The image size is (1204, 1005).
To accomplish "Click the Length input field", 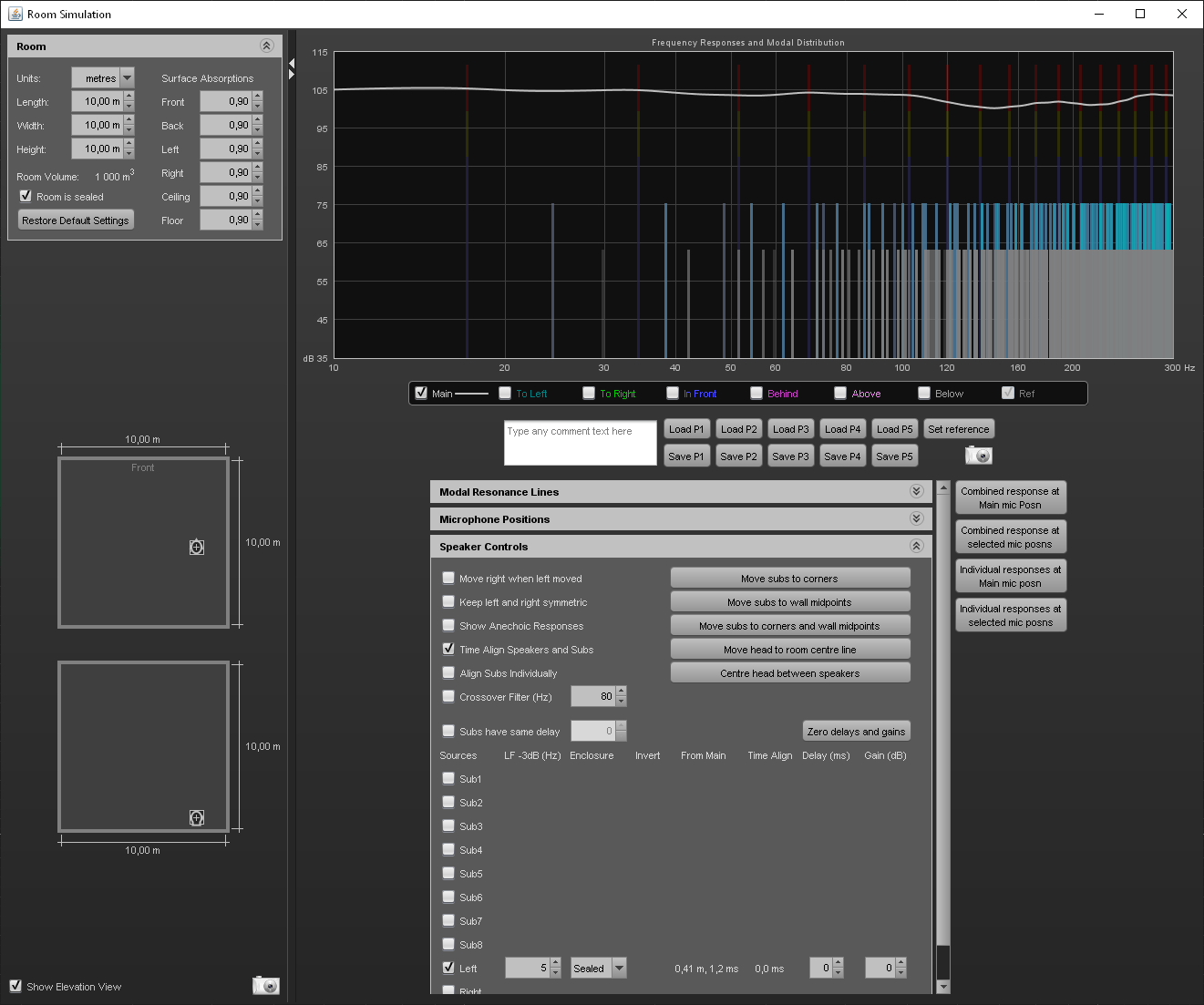I will [98, 101].
